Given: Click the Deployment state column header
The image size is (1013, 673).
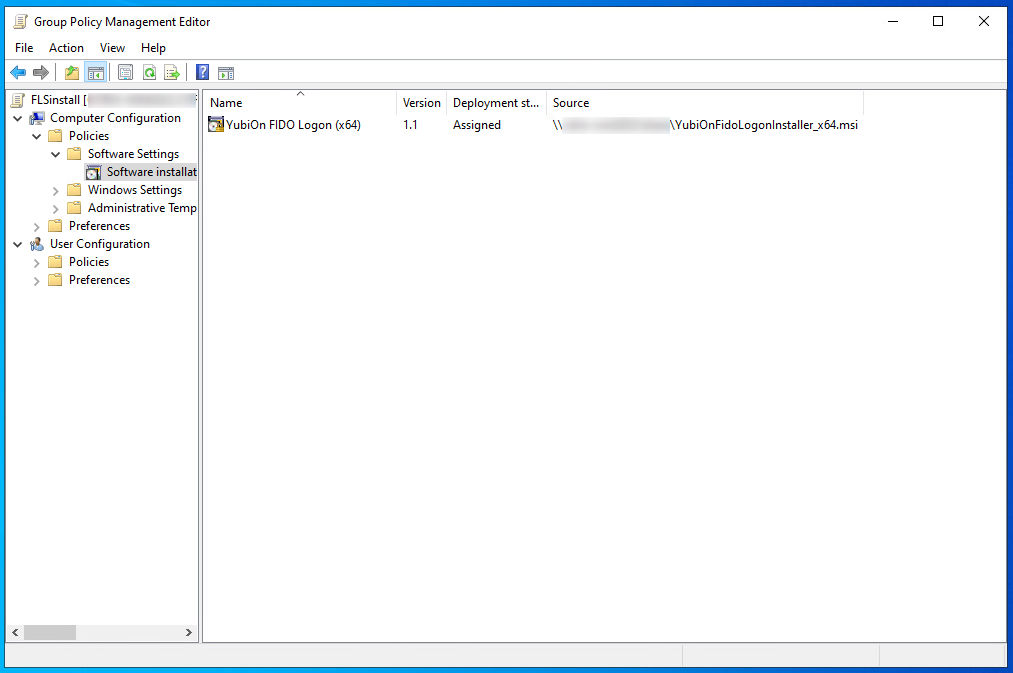Looking at the screenshot, I should click(x=496, y=103).
